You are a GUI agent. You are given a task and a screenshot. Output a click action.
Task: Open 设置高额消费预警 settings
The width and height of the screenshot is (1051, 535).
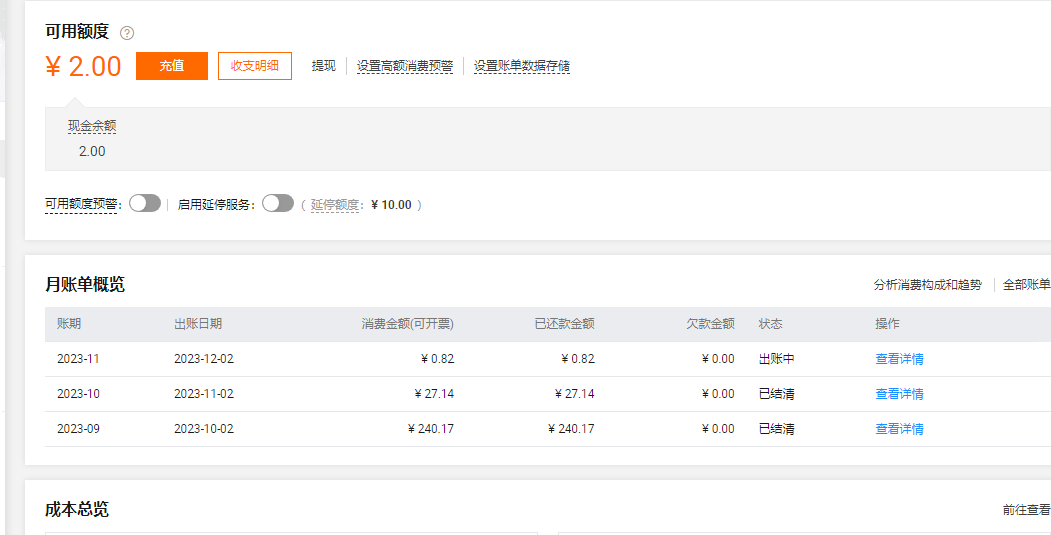[405, 66]
